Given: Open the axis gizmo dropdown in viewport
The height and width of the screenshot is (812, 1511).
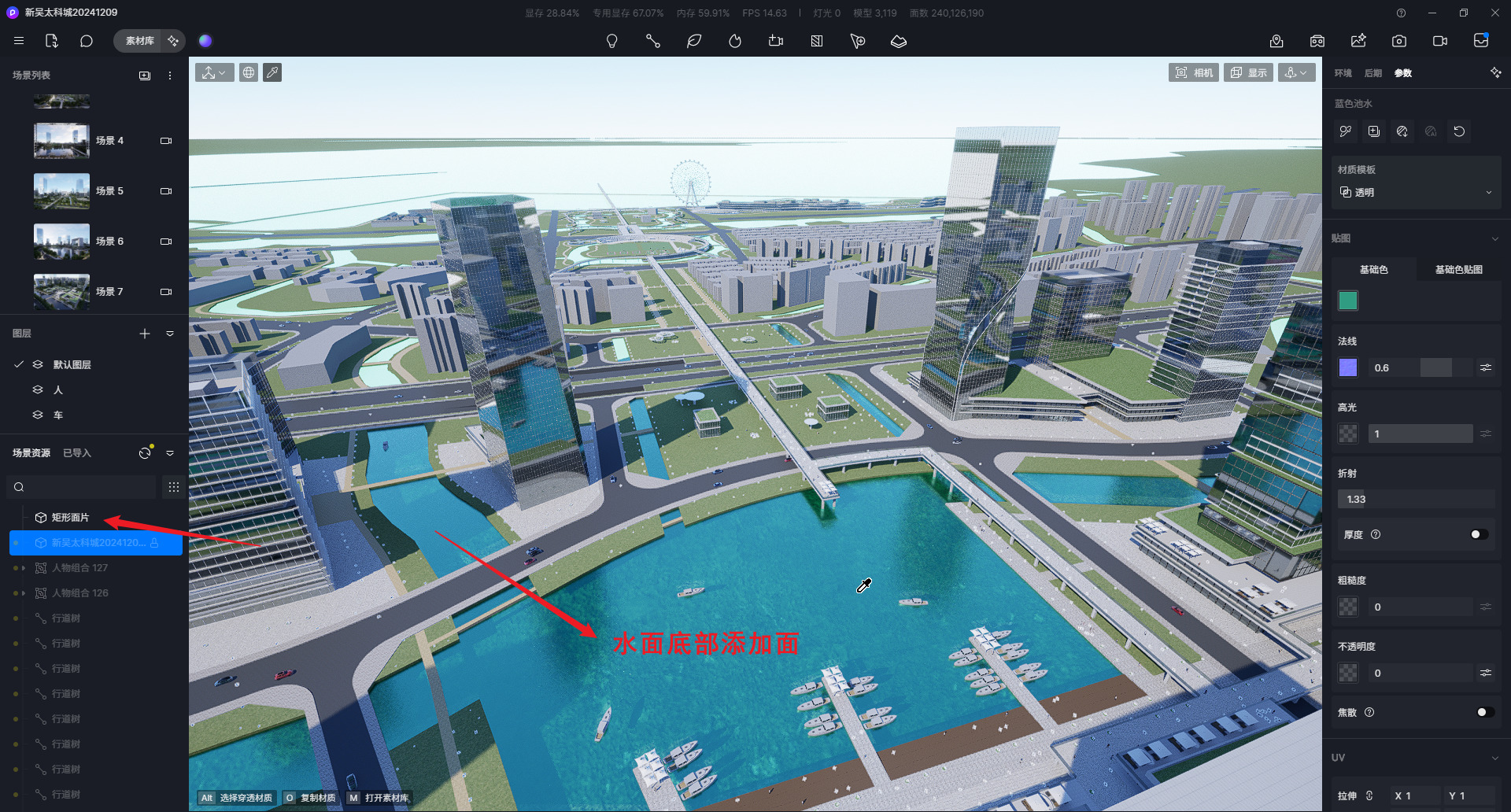Looking at the screenshot, I should click(214, 72).
